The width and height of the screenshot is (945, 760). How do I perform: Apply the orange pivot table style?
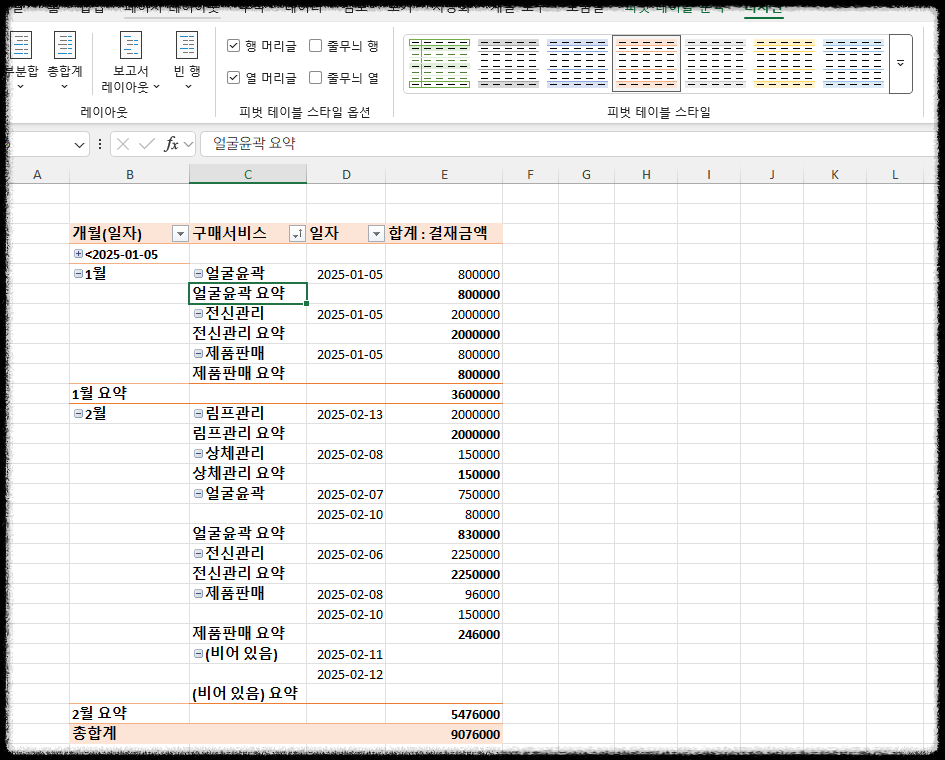647,63
